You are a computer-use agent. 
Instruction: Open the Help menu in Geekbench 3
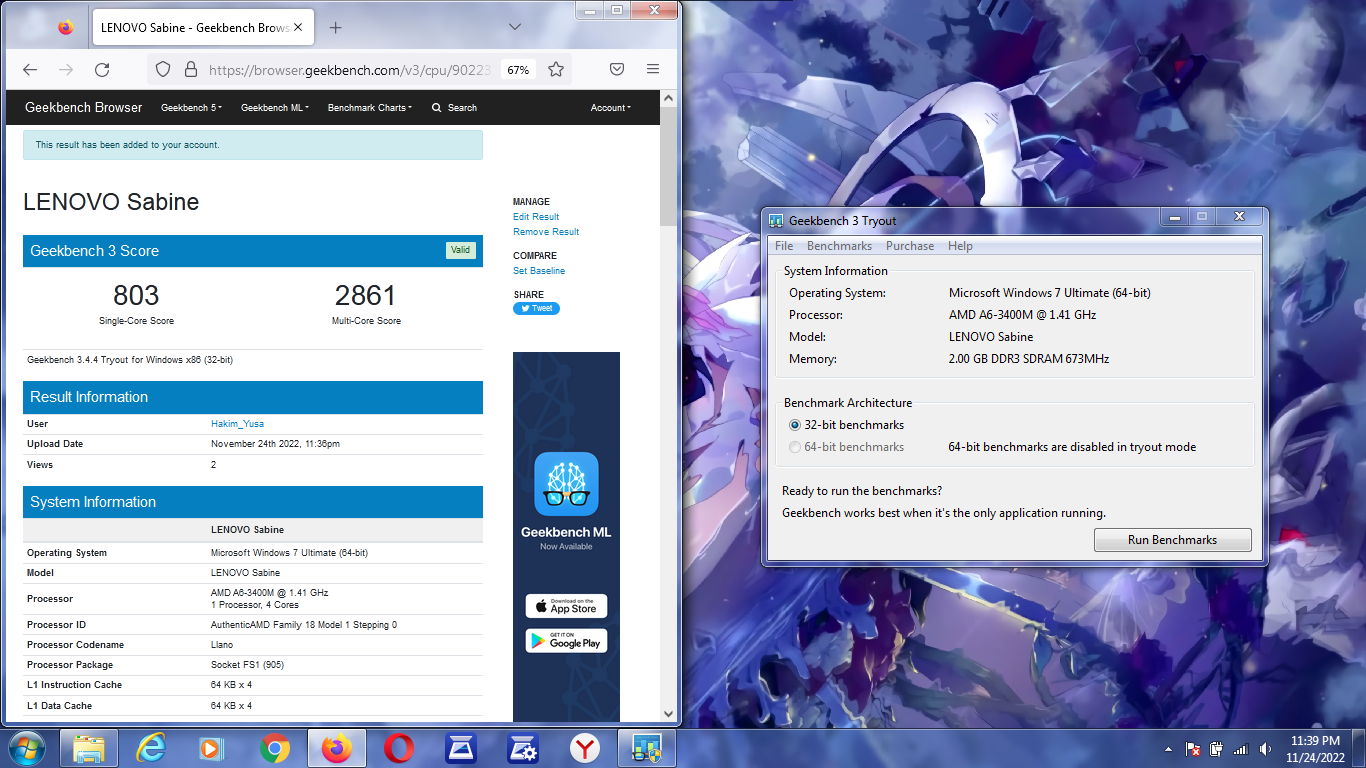(960, 246)
